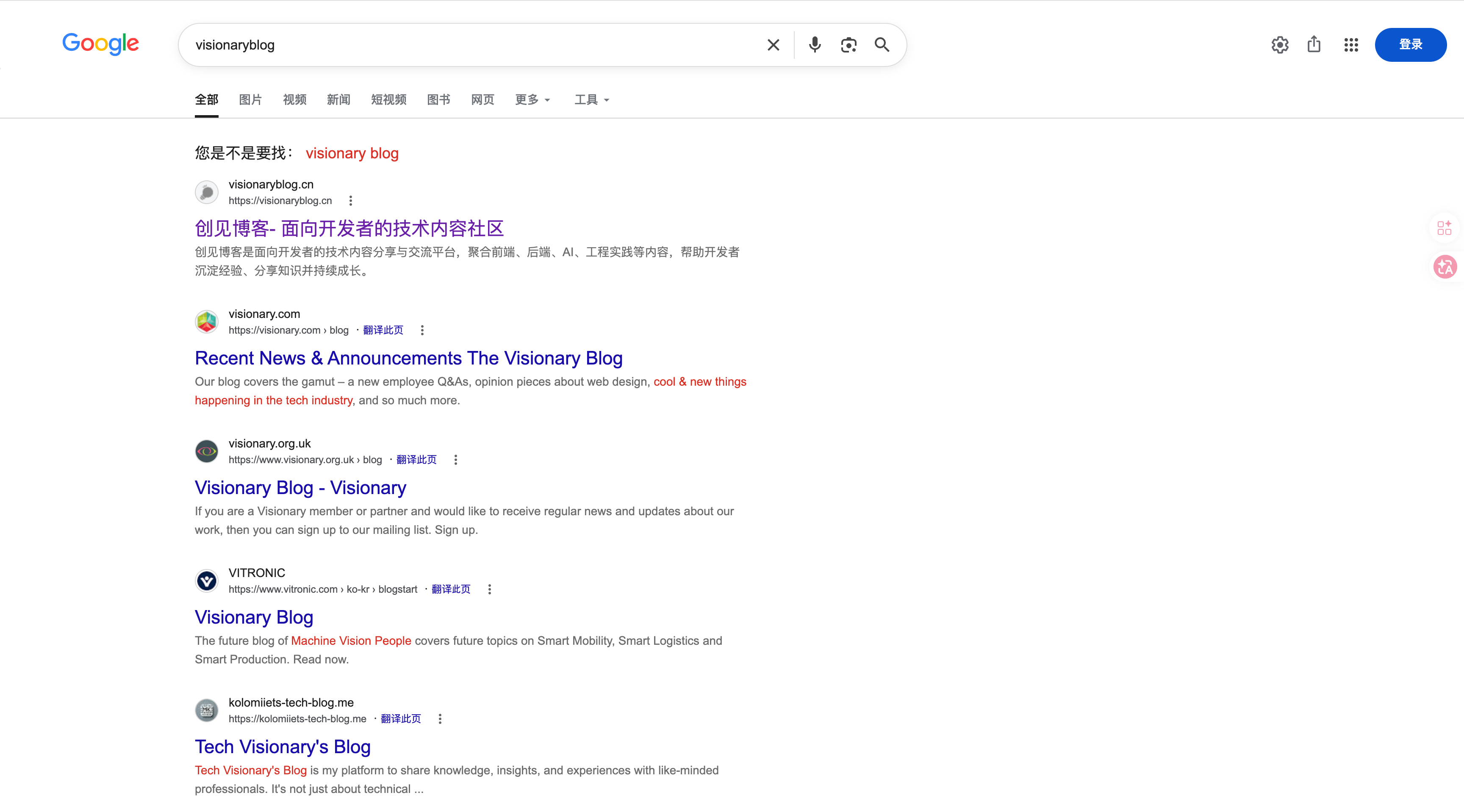Switch to the 图片 images tab
This screenshot has width=1464, height=812.
[x=251, y=100]
